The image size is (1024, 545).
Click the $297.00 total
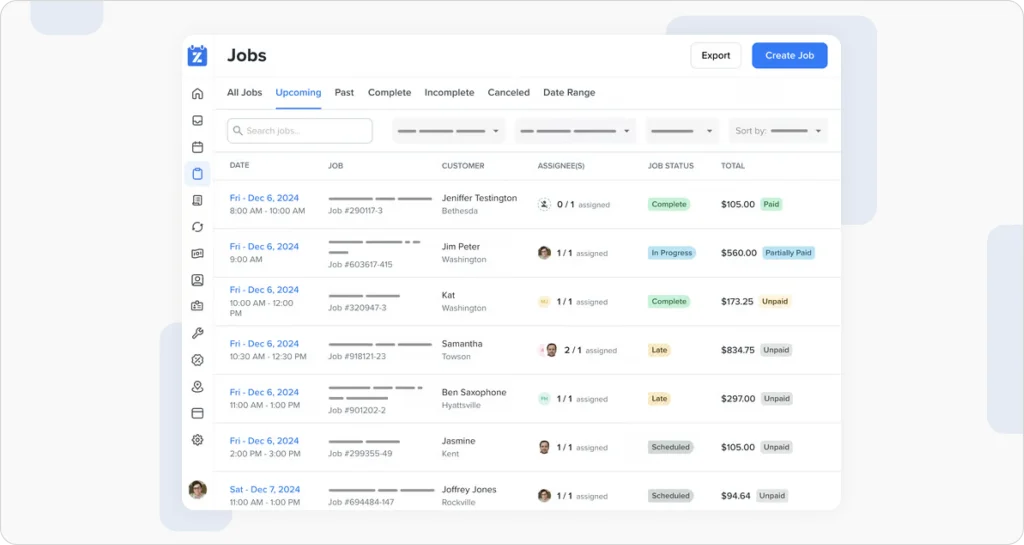[738, 399]
